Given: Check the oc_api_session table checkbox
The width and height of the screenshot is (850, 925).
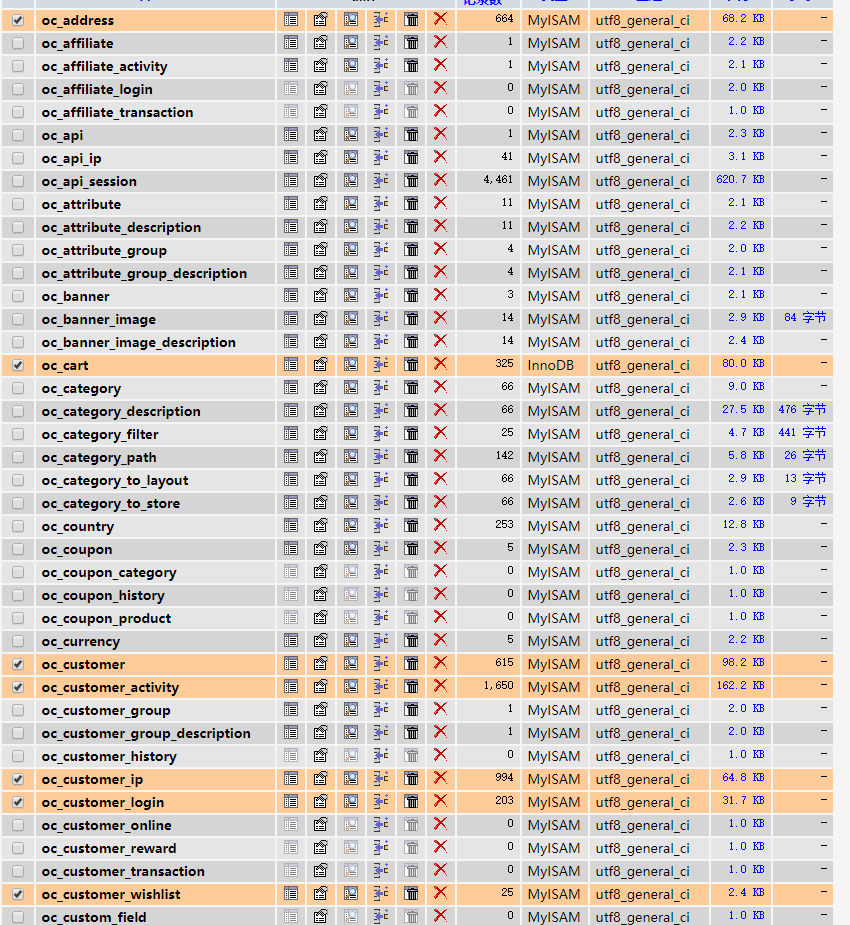Looking at the screenshot, I should (x=18, y=181).
